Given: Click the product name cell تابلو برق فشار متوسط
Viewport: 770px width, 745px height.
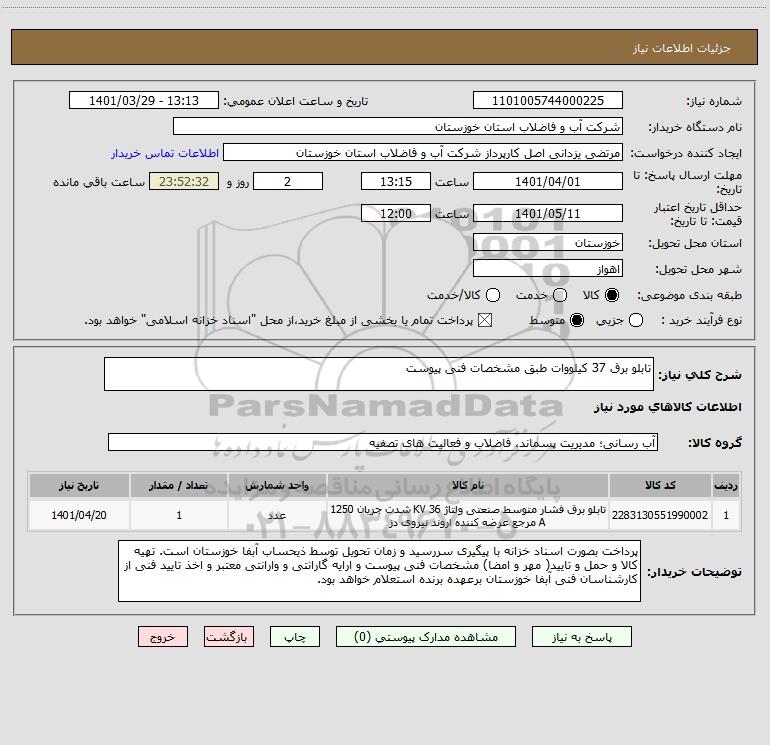Looking at the screenshot, I should (468, 515).
